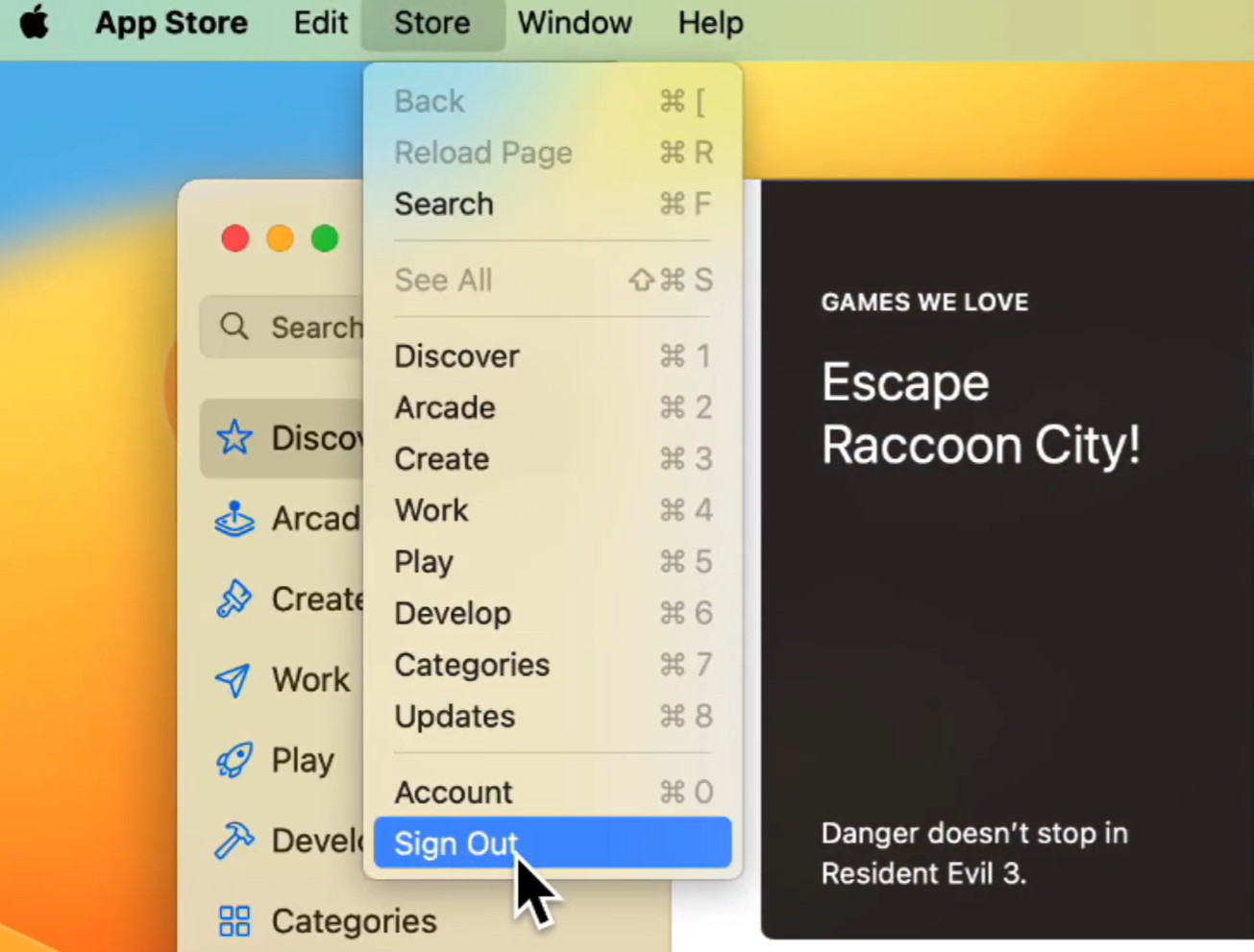
Task: Click the GAMES WE LOVE heading
Action: click(x=924, y=303)
